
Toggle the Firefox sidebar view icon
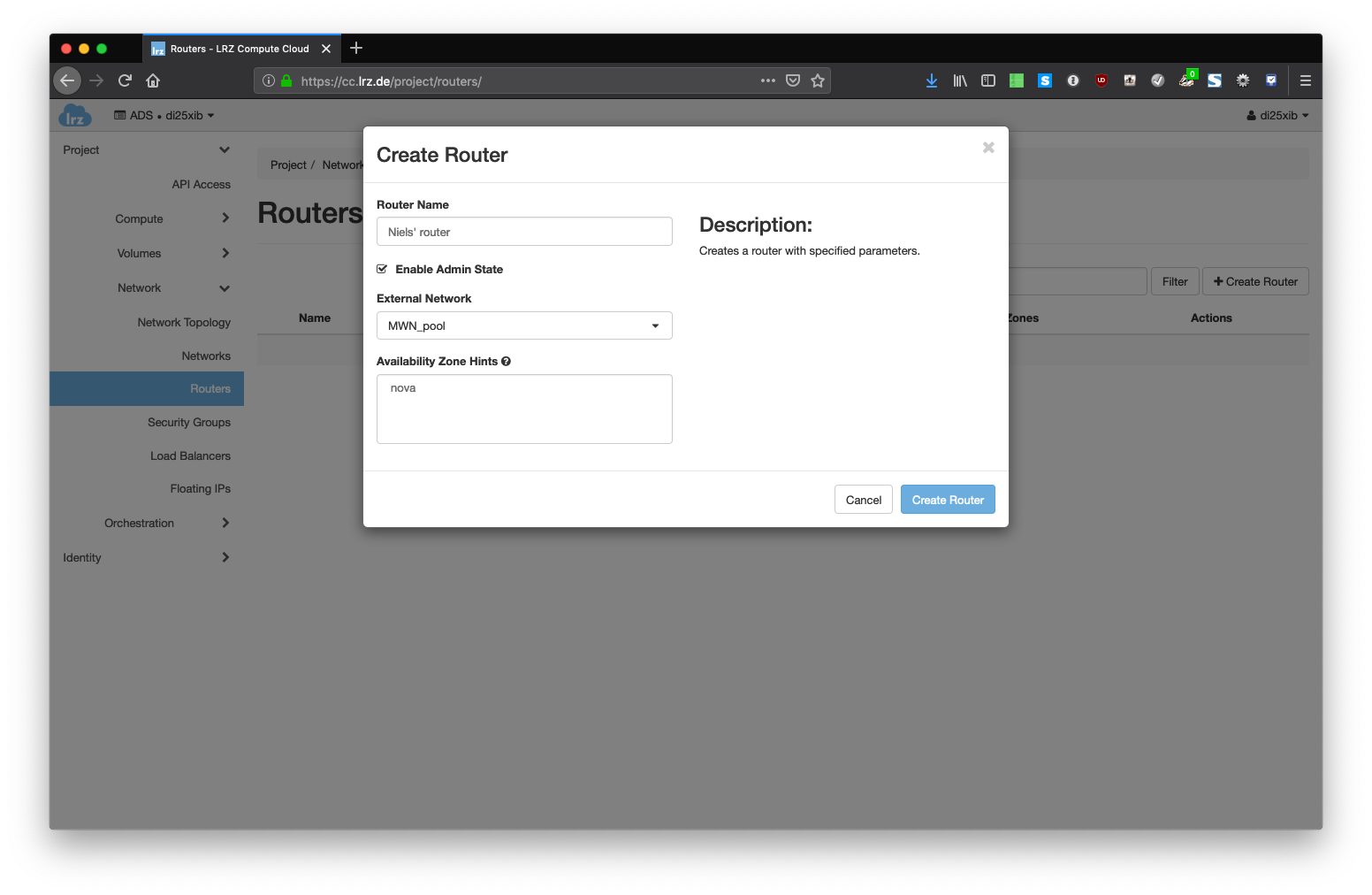[x=988, y=80]
